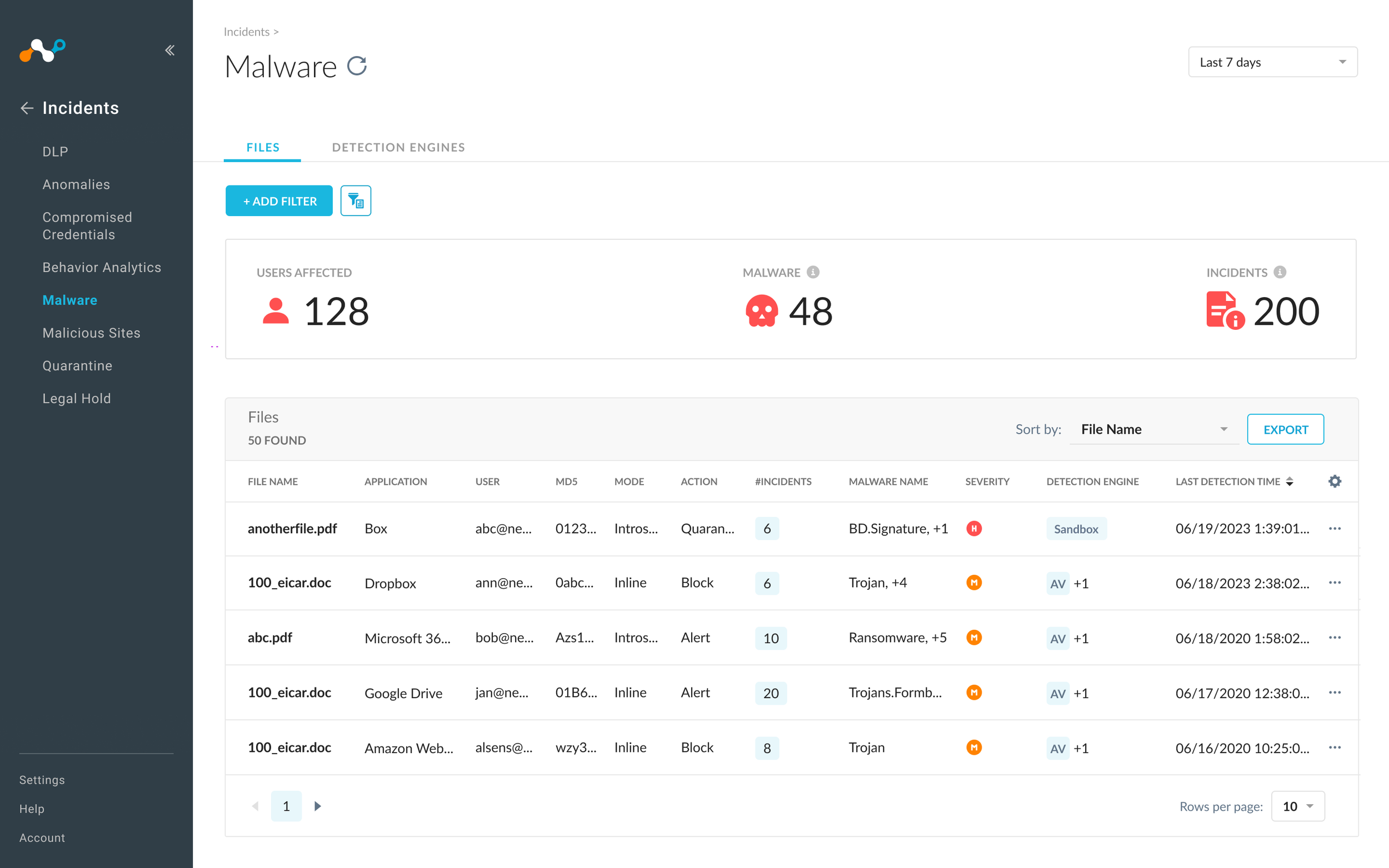Open the Last 7 days dropdown

(x=1272, y=62)
